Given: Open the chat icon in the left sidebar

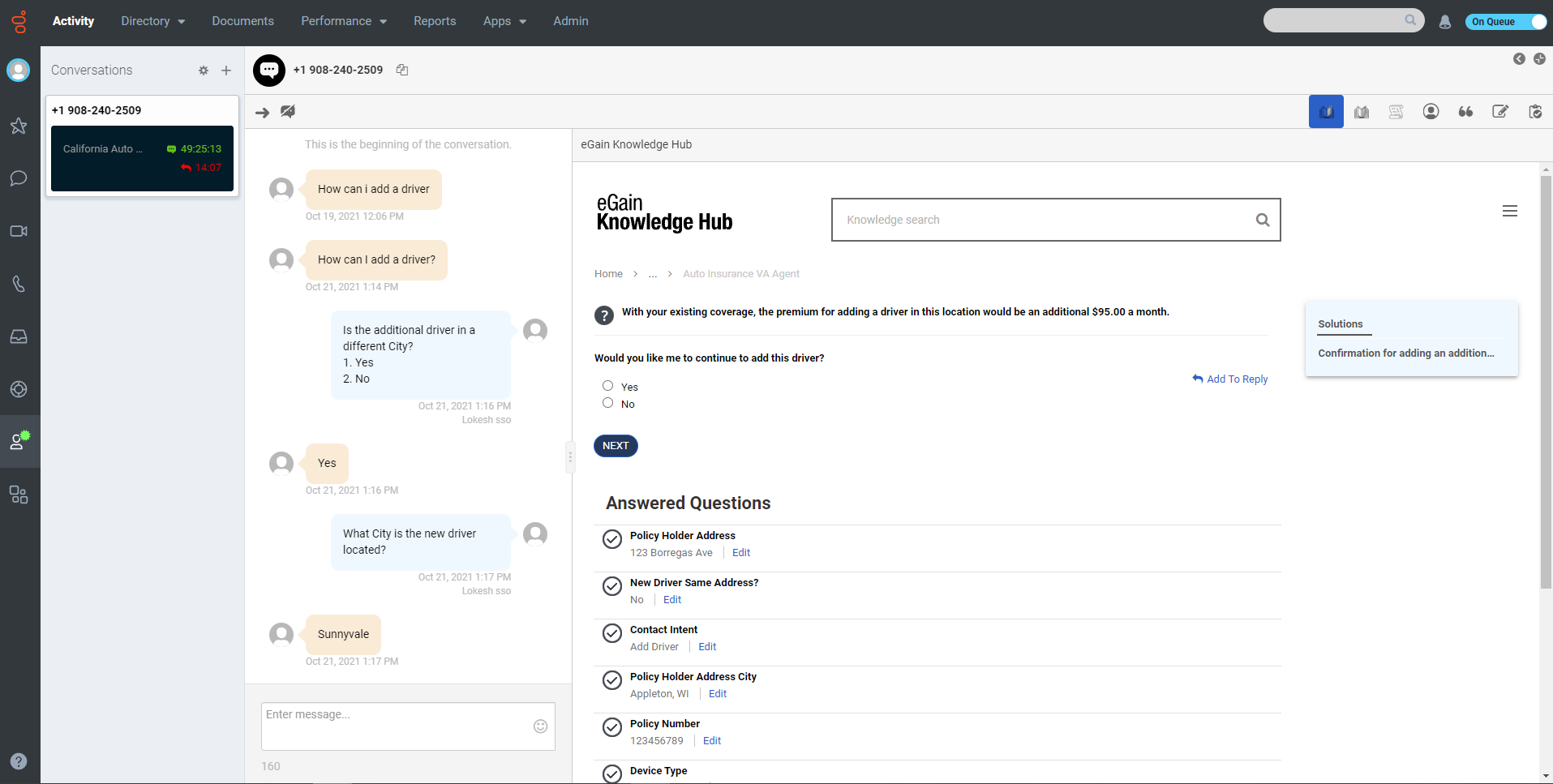Looking at the screenshot, I should [18, 178].
